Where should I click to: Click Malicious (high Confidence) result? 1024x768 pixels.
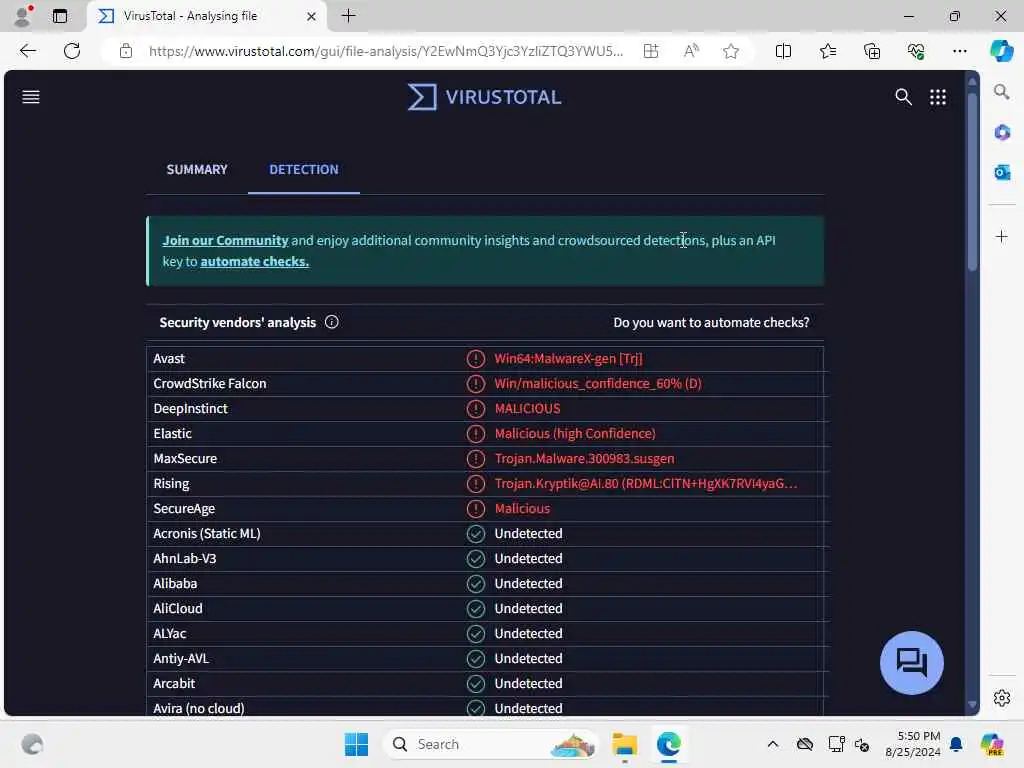pyautogui.click(x=575, y=434)
